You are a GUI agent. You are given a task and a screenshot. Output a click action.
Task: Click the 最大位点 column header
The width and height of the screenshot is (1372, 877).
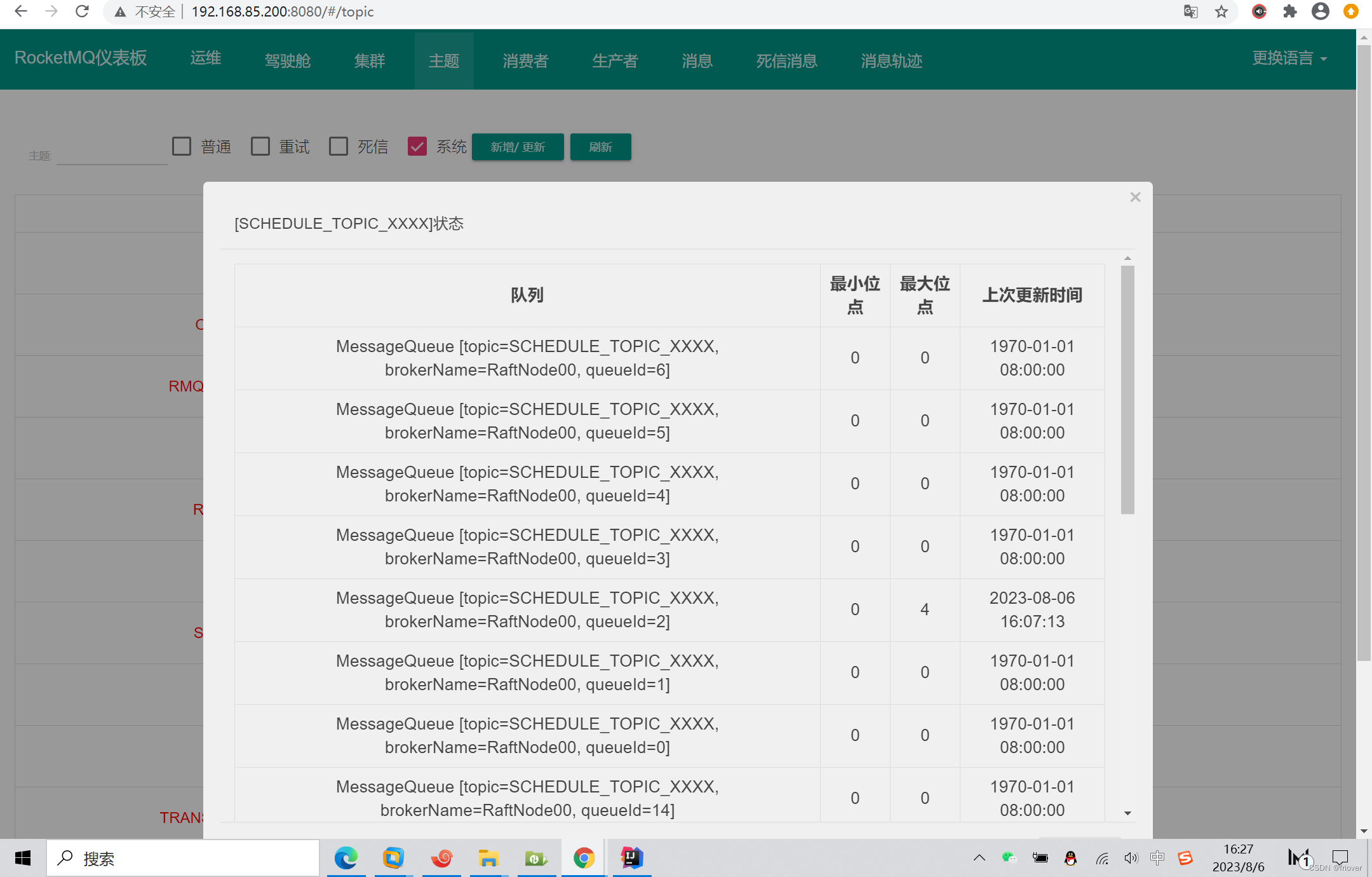coord(925,295)
